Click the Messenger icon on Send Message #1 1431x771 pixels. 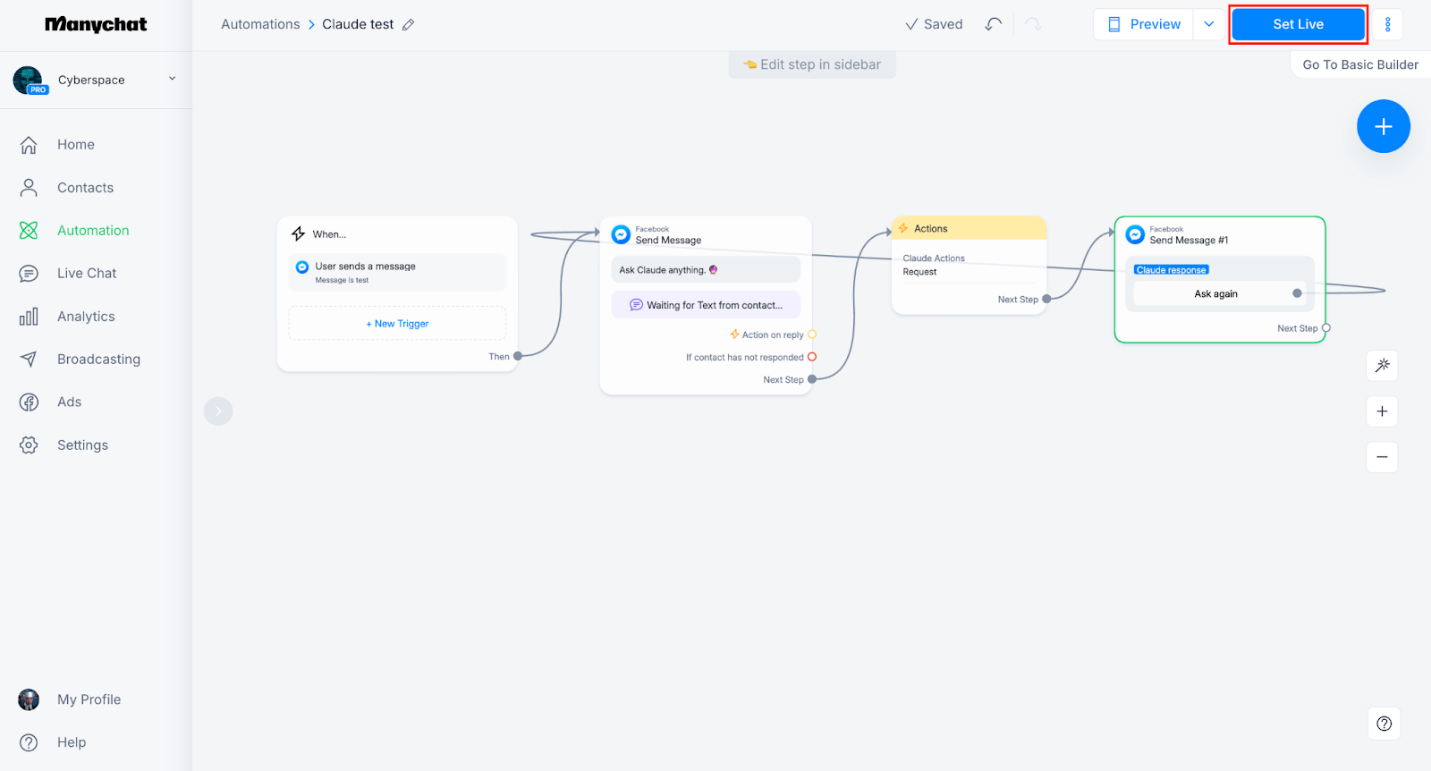1135,234
